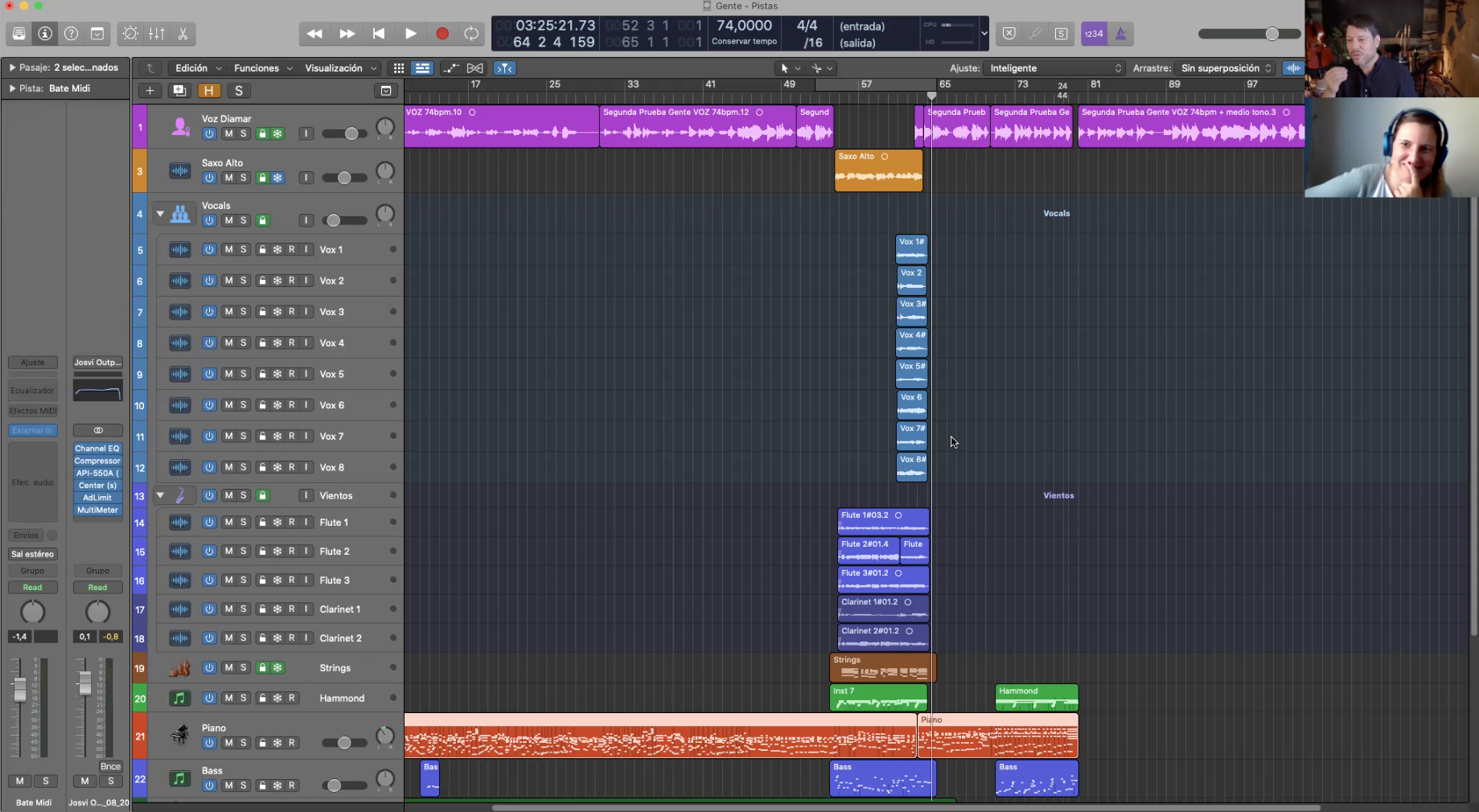
Task: Open the Mixer from the toolbar
Action: pyautogui.click(x=157, y=34)
